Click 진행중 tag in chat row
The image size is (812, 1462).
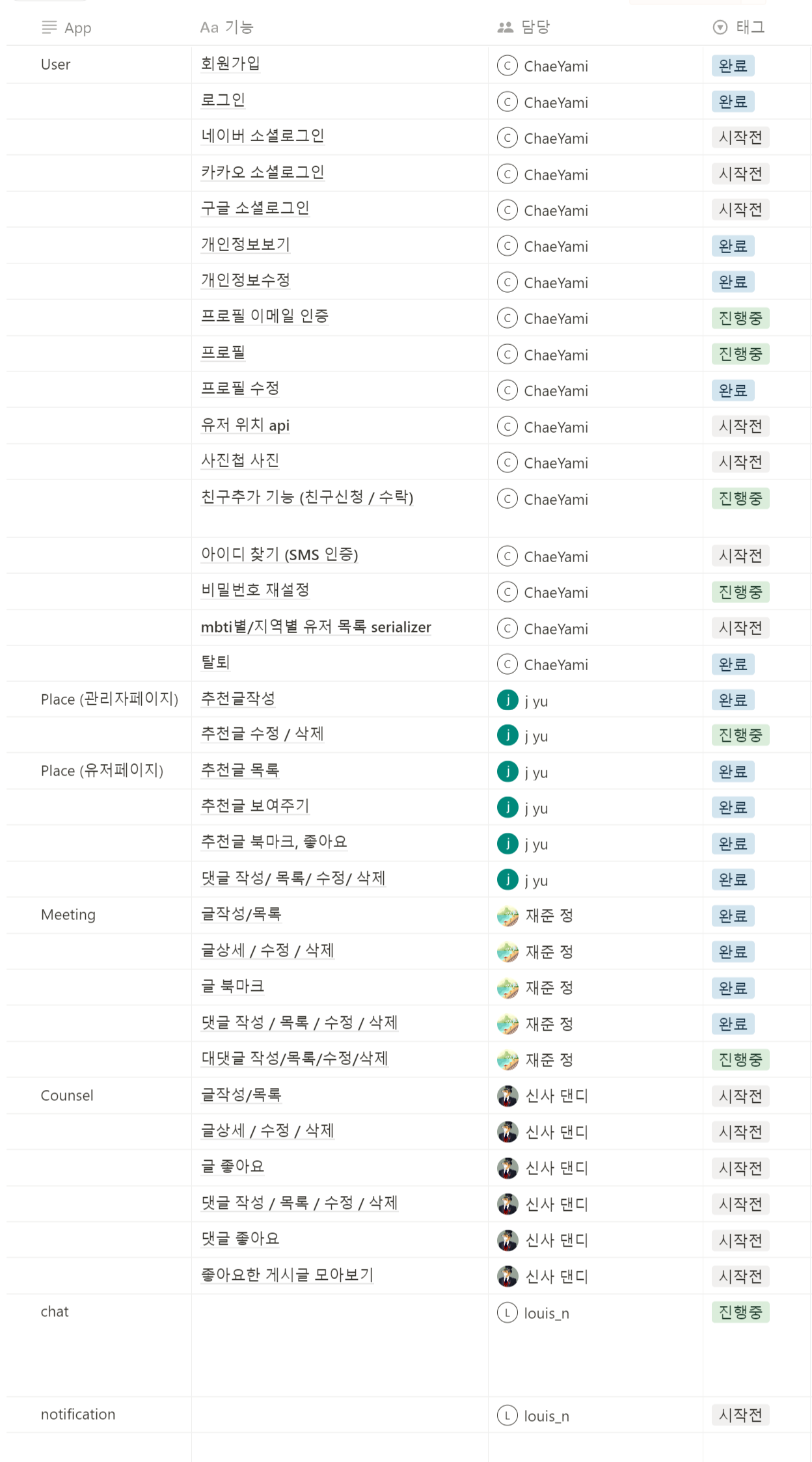[x=740, y=1312]
